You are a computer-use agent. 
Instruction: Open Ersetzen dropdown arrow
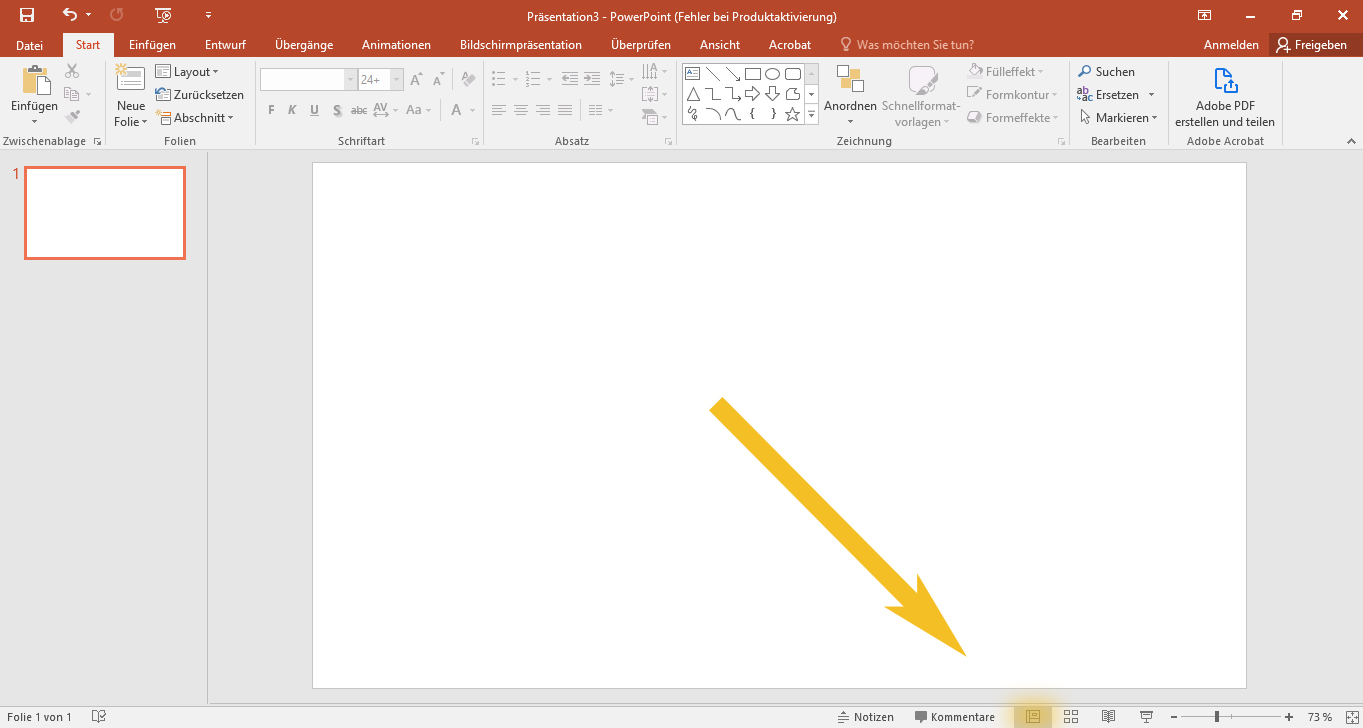(x=1151, y=95)
